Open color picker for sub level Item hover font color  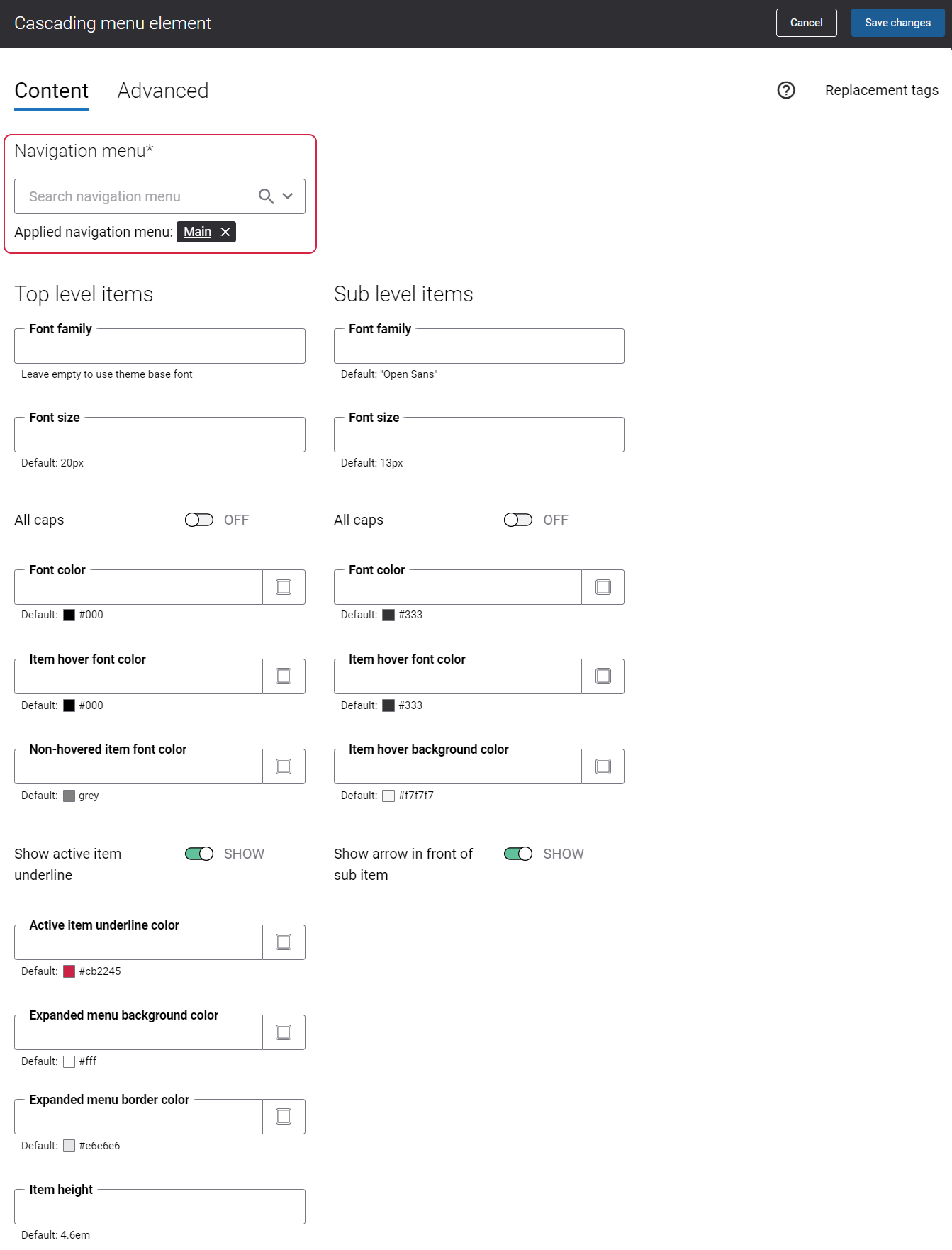coord(603,676)
